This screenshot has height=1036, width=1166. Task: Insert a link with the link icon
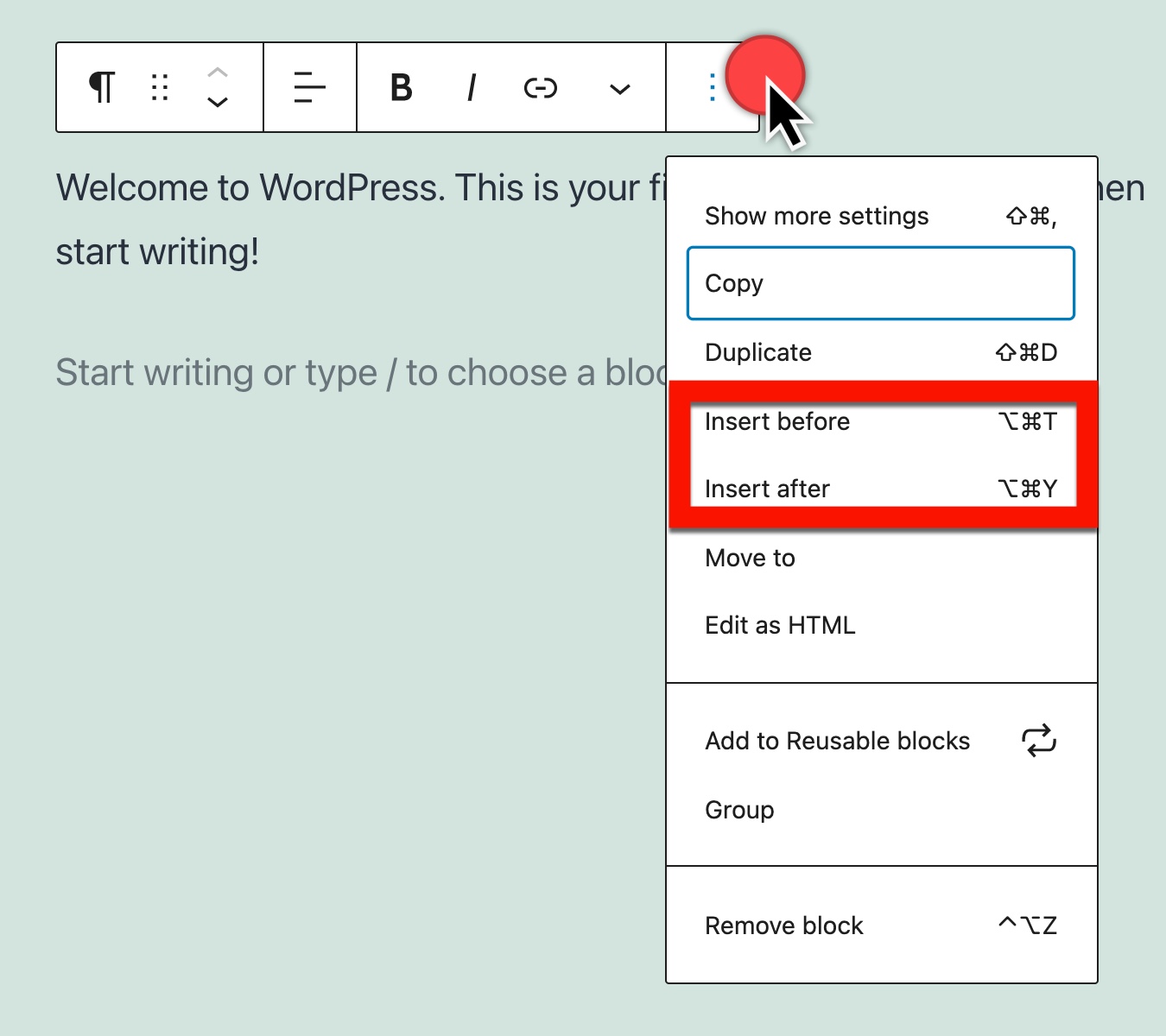tap(541, 87)
